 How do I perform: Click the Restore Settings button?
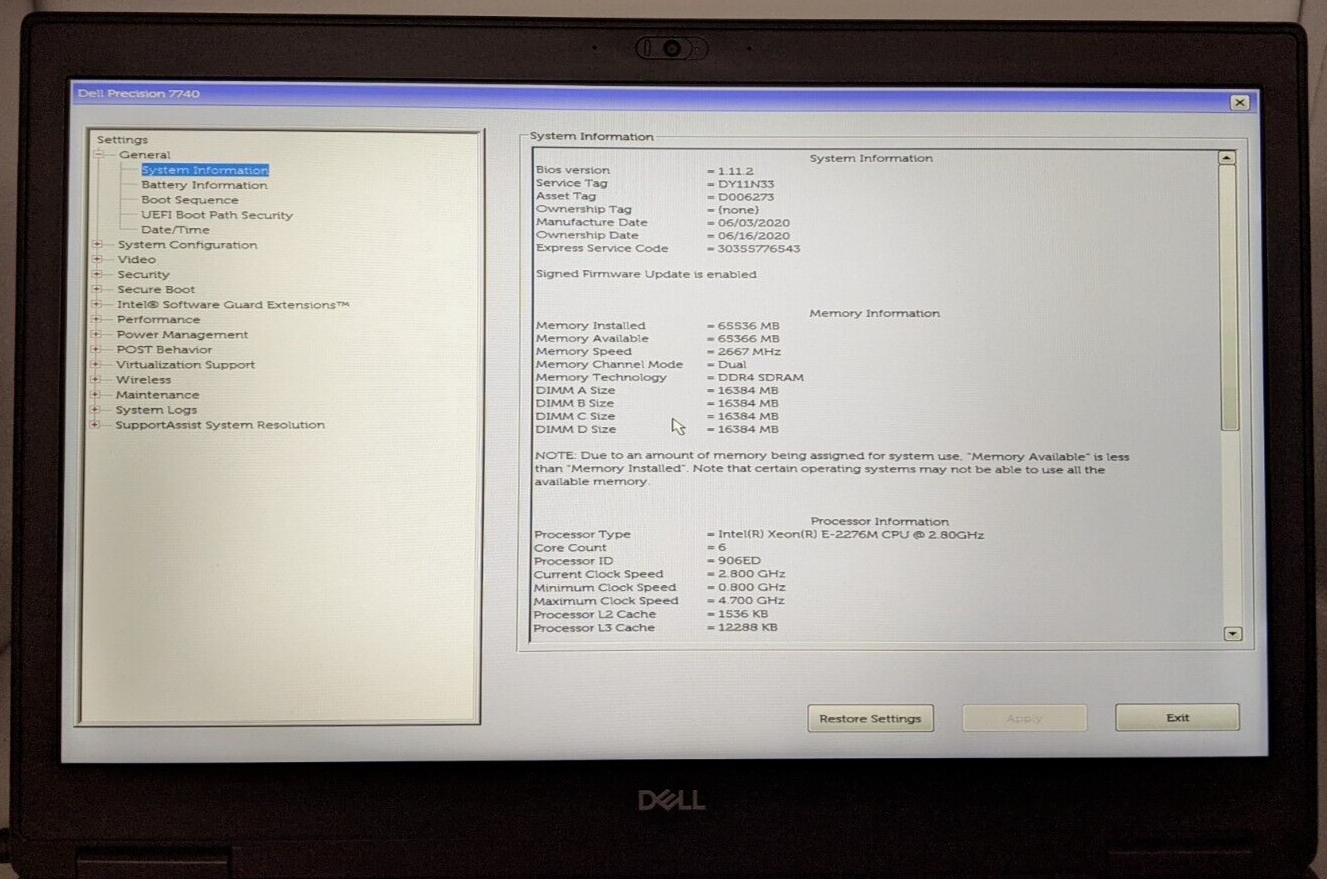[x=870, y=718]
